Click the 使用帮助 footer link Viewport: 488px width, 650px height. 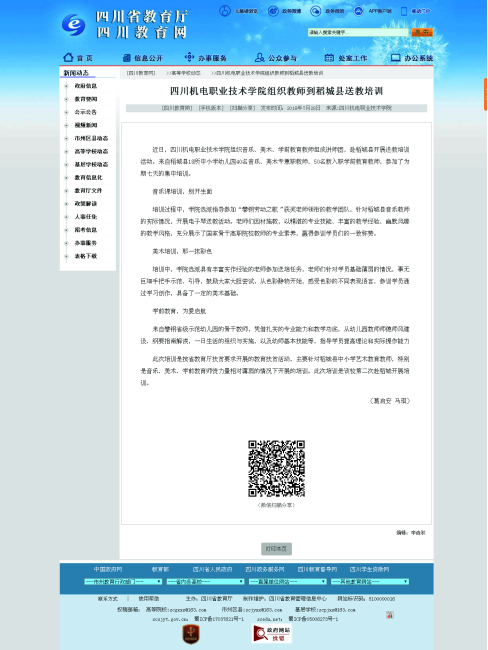(x=148, y=599)
